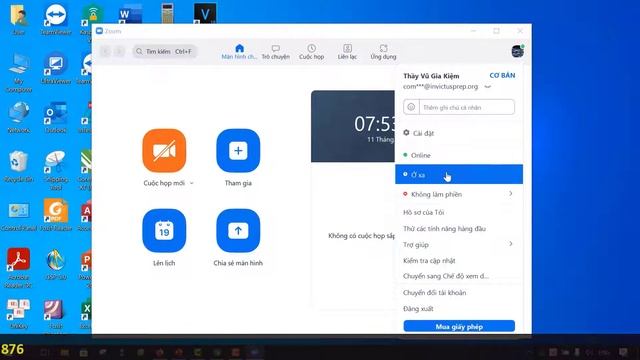Image resolution: width=640 pixels, height=360 pixels.
Task: Click the Thêm ghi chú cá nhân note field
Action: tap(467, 107)
